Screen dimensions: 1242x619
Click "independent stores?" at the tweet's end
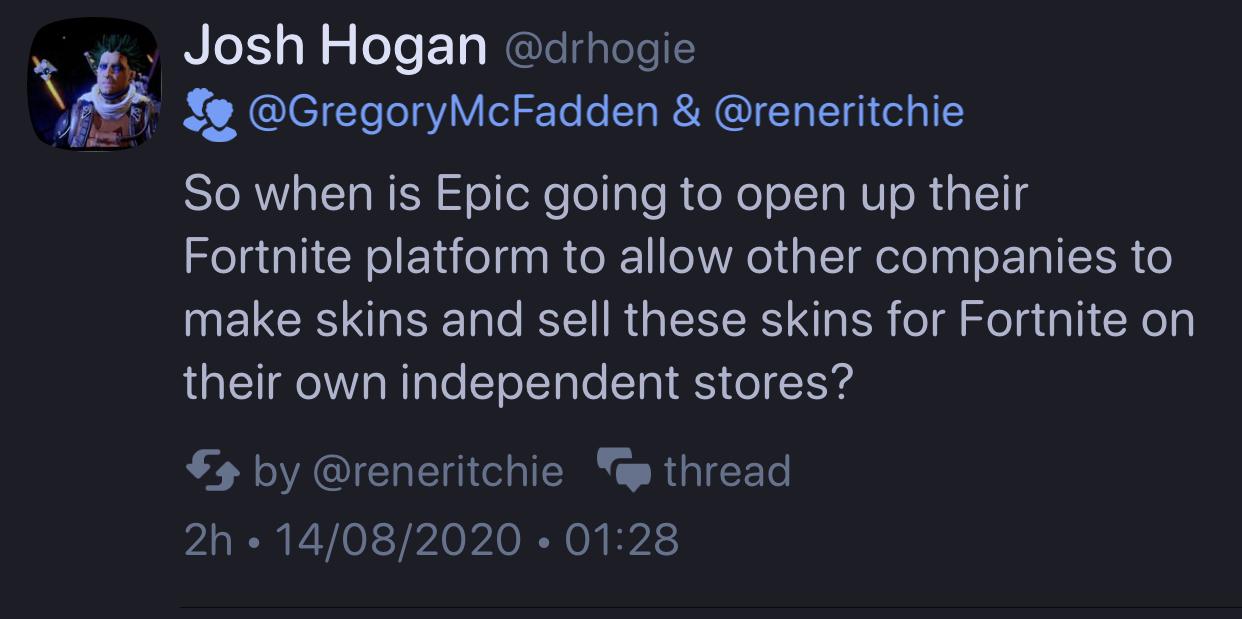[626, 384]
